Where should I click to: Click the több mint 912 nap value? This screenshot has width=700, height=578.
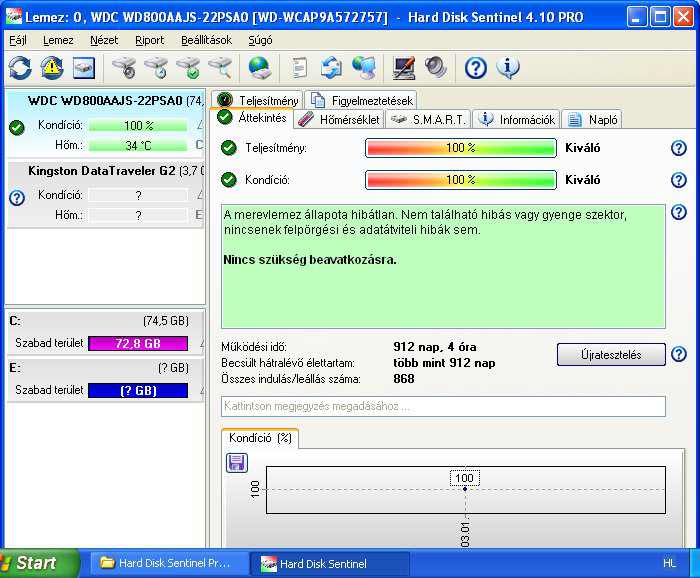click(444, 363)
